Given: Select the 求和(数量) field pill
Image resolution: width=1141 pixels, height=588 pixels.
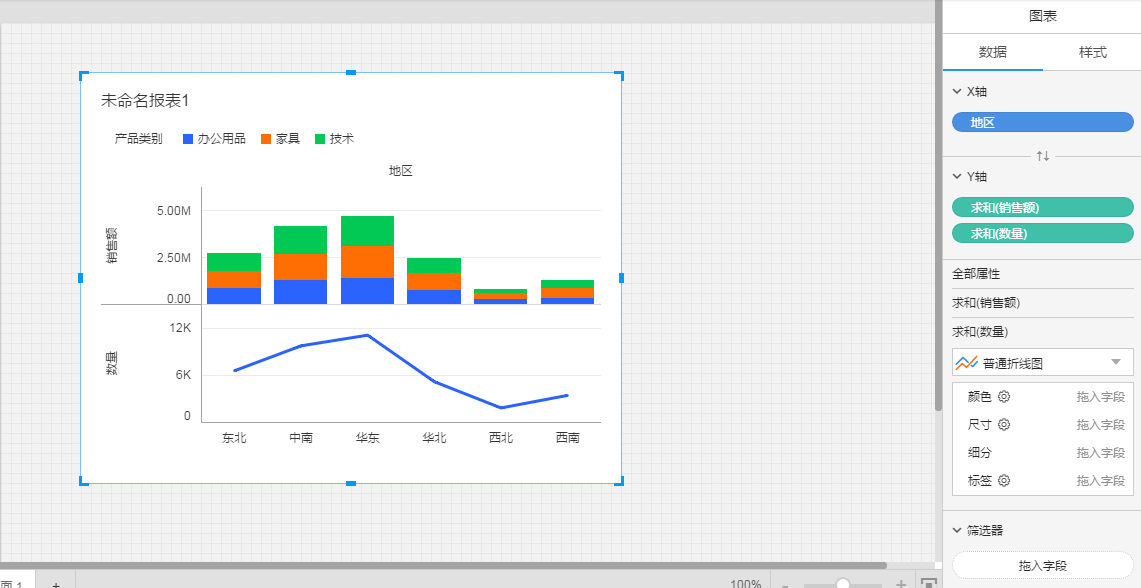Looking at the screenshot, I should click(1043, 233).
